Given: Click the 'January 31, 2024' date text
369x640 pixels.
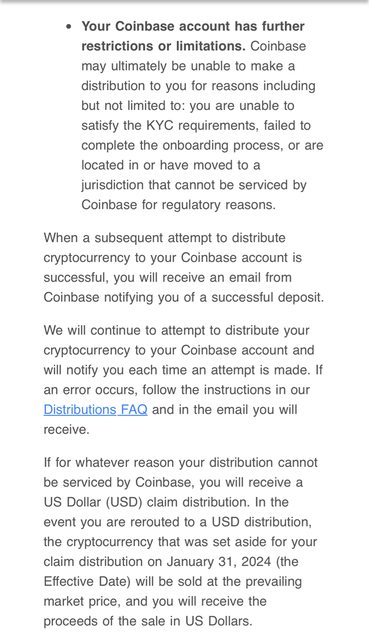Looking at the screenshot, I should (218, 562).
